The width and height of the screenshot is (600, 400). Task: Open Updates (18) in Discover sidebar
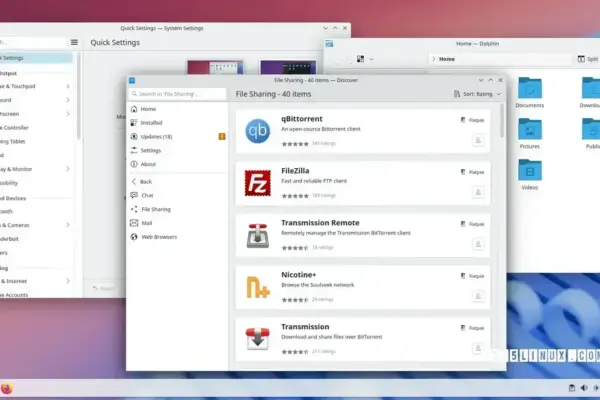pos(177,137)
